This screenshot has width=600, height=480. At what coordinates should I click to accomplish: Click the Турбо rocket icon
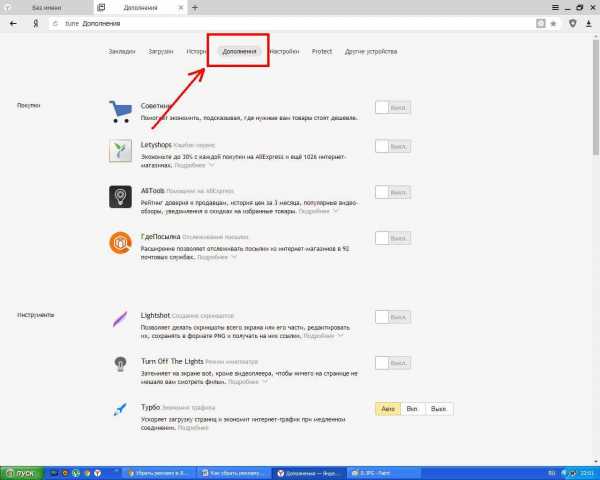120,409
